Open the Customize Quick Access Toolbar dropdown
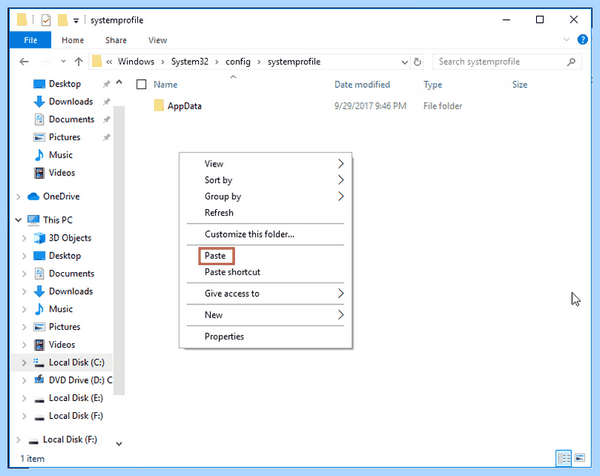Viewport: 600px width, 476px height. 76,21
